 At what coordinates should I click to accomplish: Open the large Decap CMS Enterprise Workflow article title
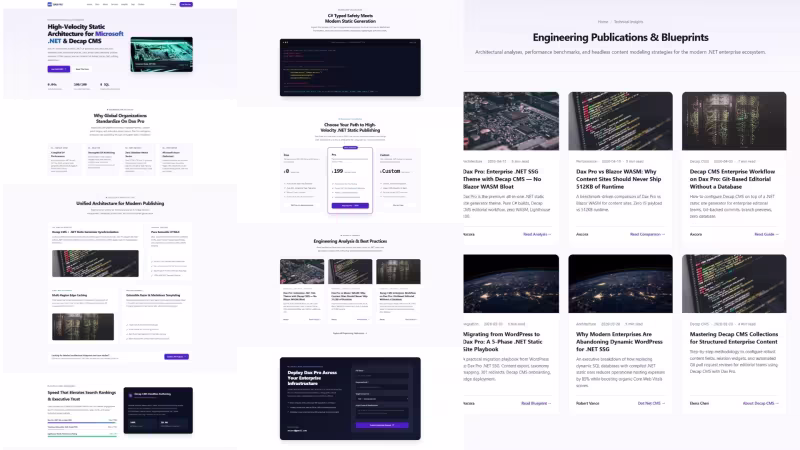(732, 179)
